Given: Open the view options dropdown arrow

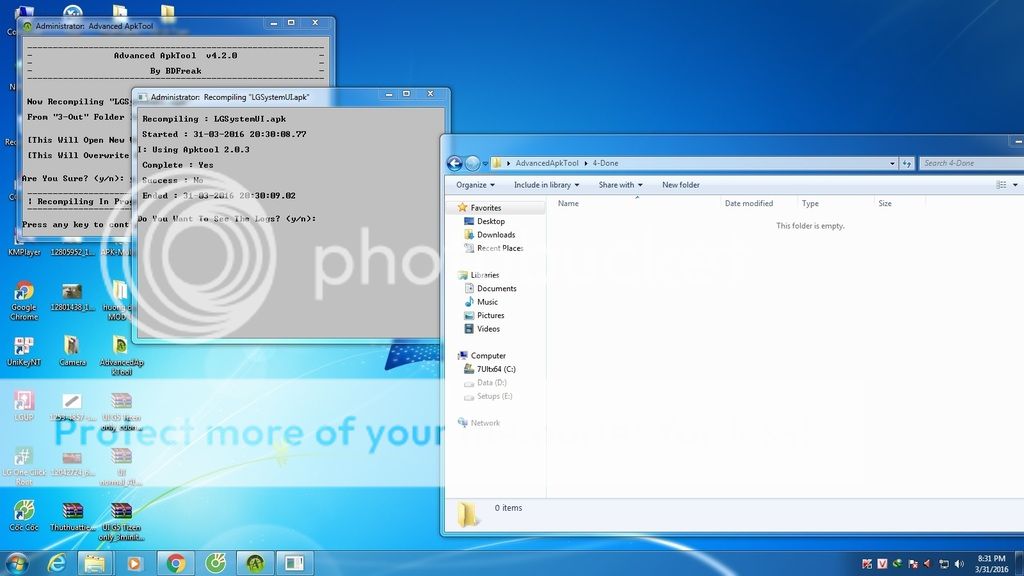Looking at the screenshot, I should [x=1015, y=185].
